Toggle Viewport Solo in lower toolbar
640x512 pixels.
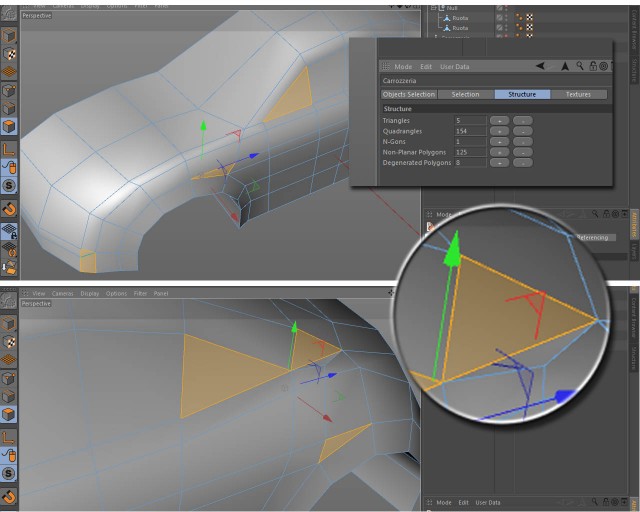[x=9, y=474]
